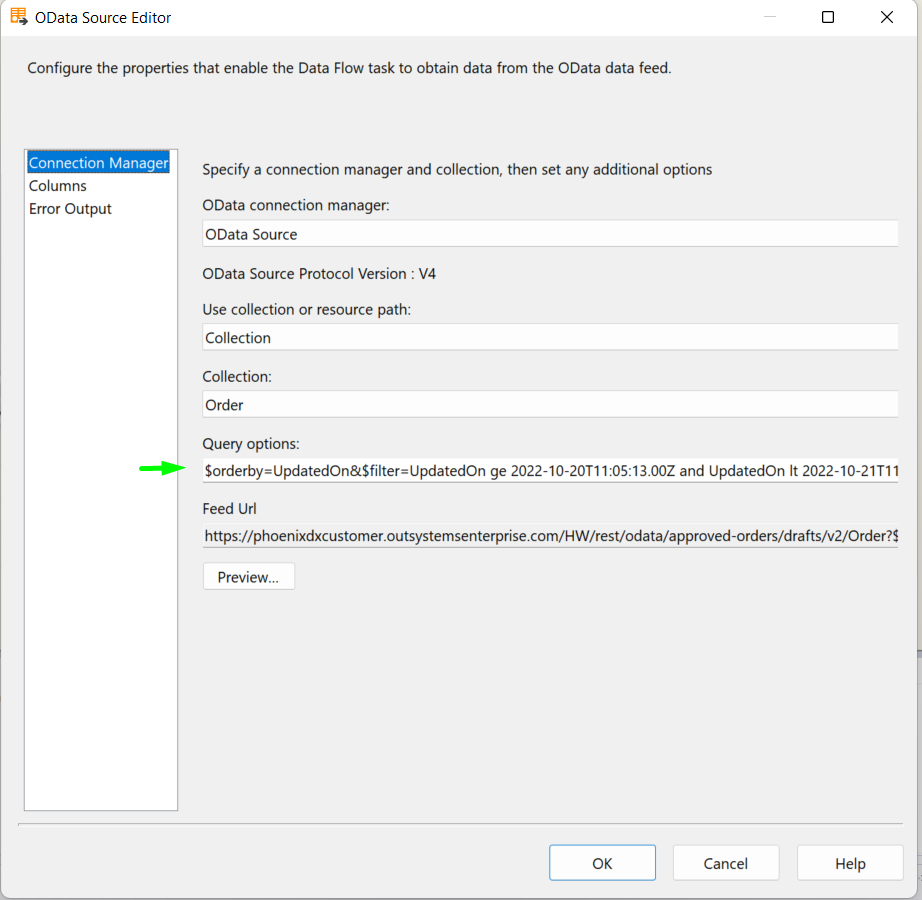Click the Preview... button
This screenshot has width=922, height=900.
pos(249,577)
